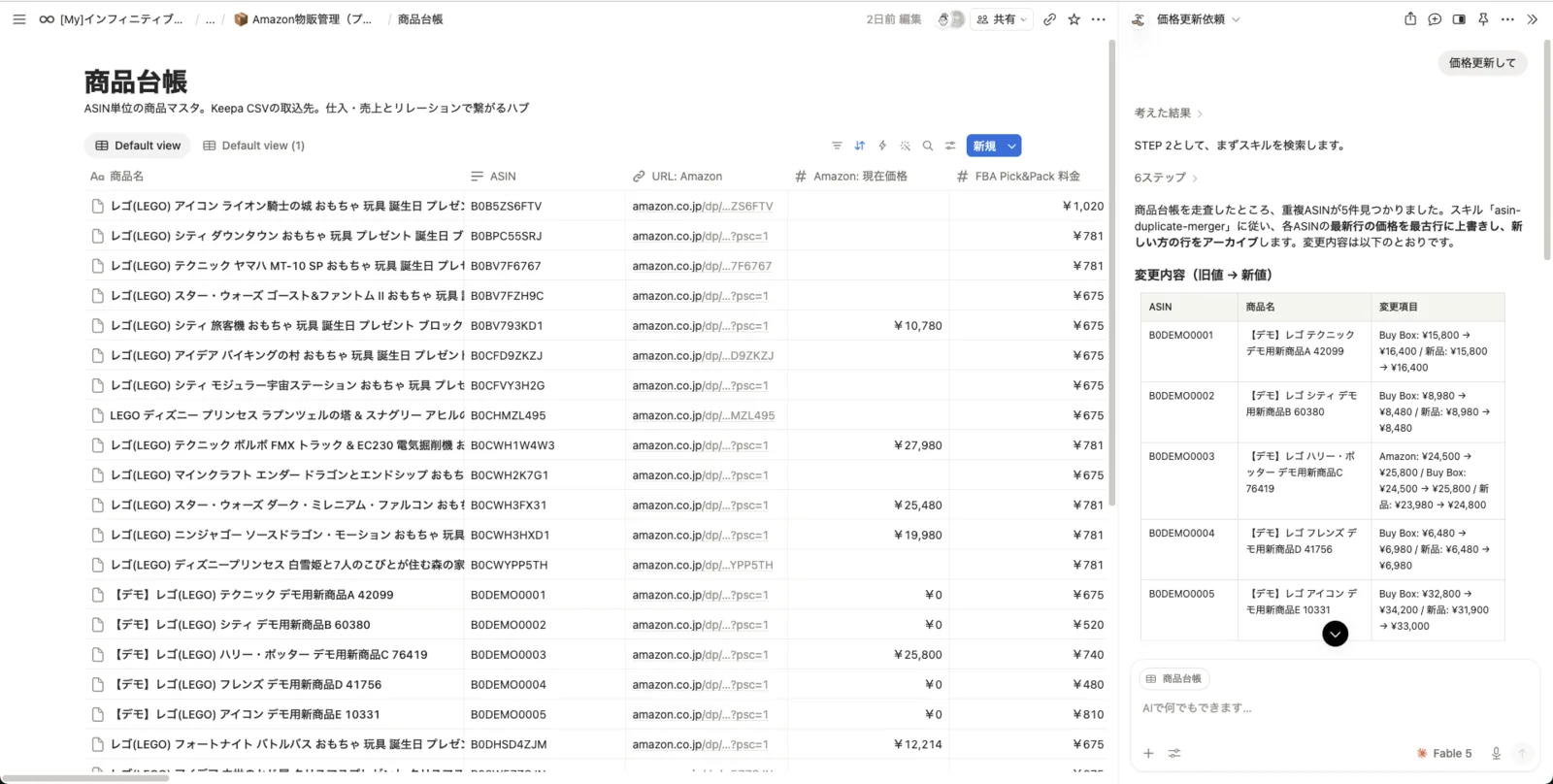Open the sort arrows icon
This screenshot has width=1553, height=784.
[859, 146]
